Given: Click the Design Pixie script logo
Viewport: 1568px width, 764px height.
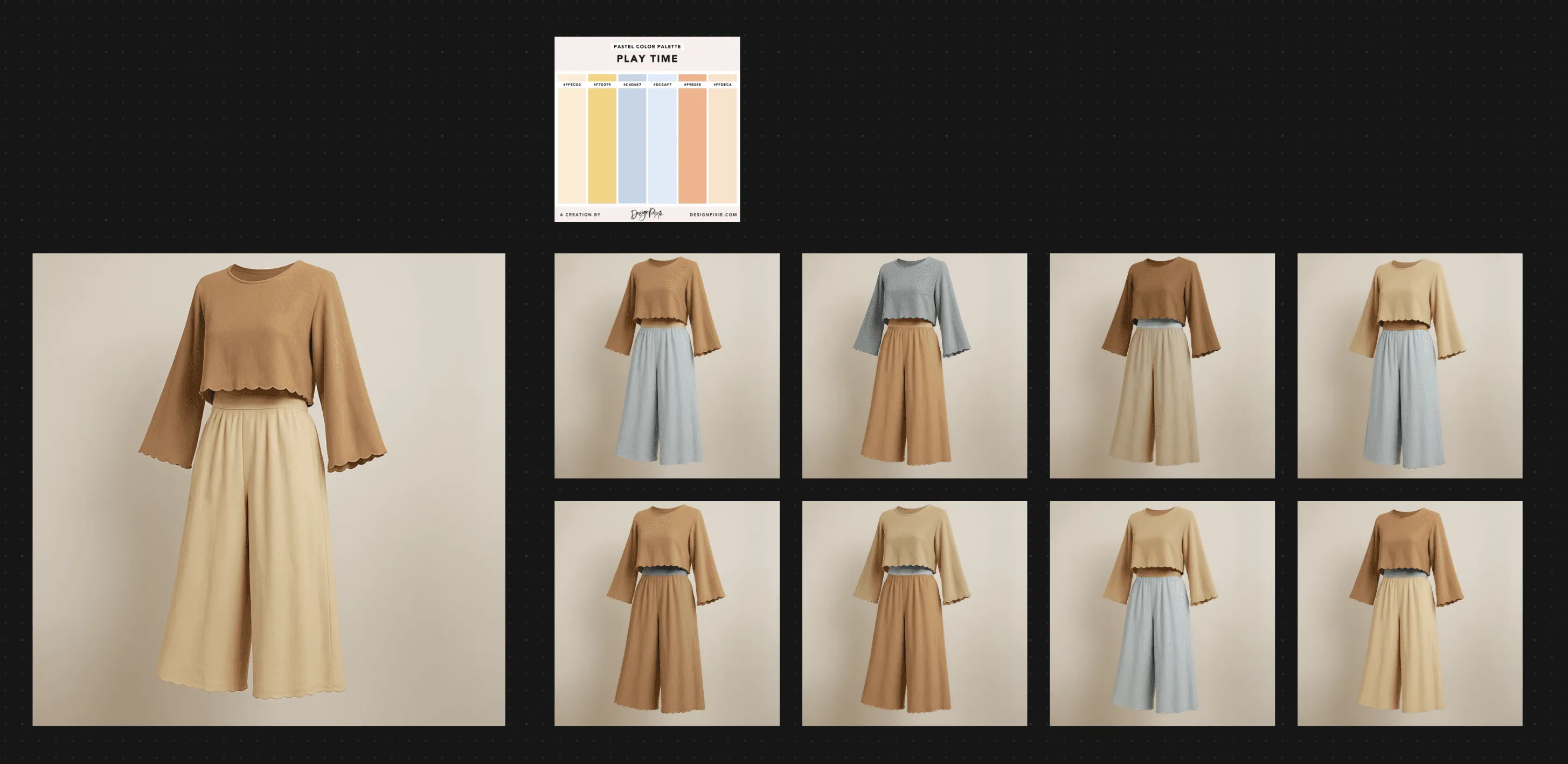Looking at the screenshot, I should (x=646, y=214).
